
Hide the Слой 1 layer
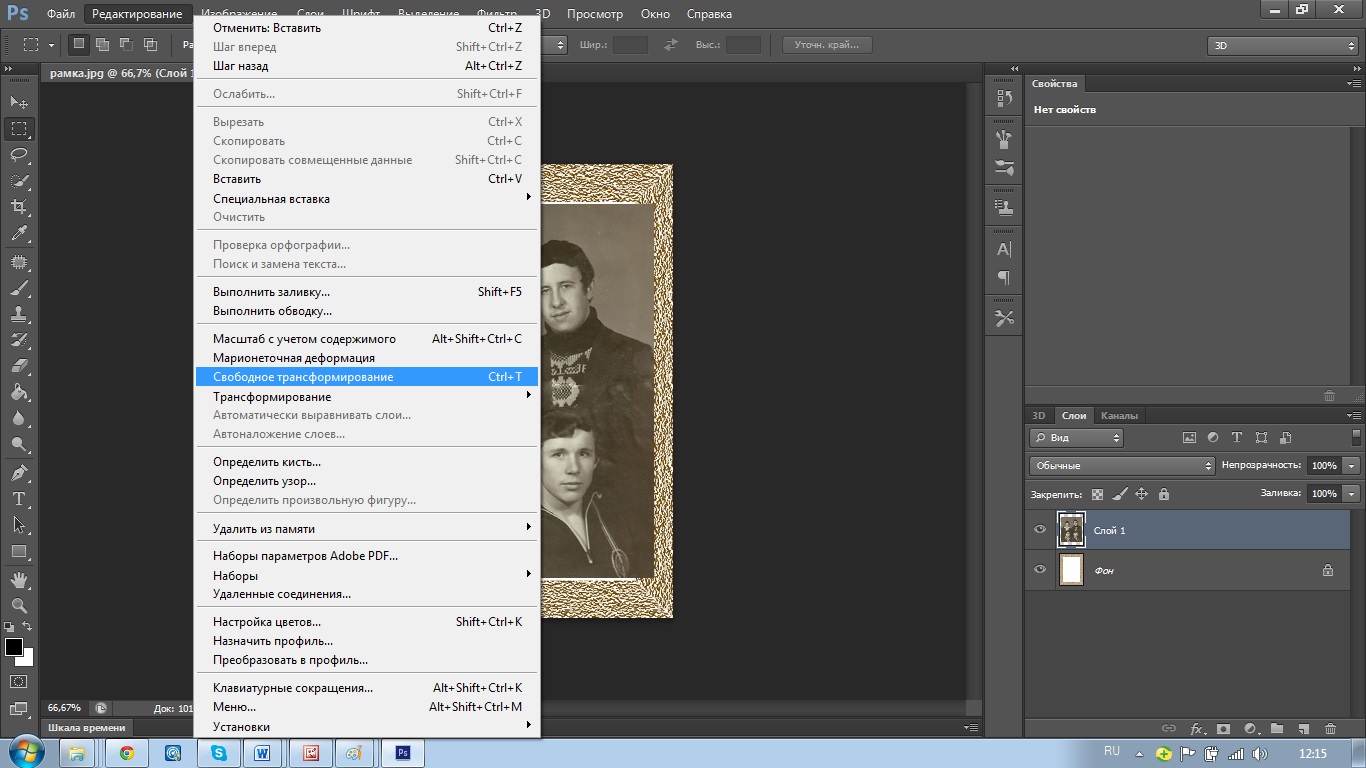[x=1040, y=530]
